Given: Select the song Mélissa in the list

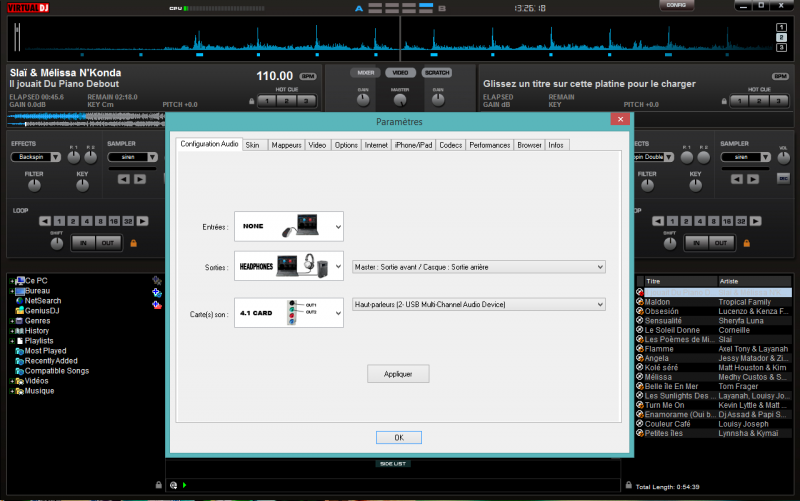Looking at the screenshot, I should pyautogui.click(x=657, y=375).
